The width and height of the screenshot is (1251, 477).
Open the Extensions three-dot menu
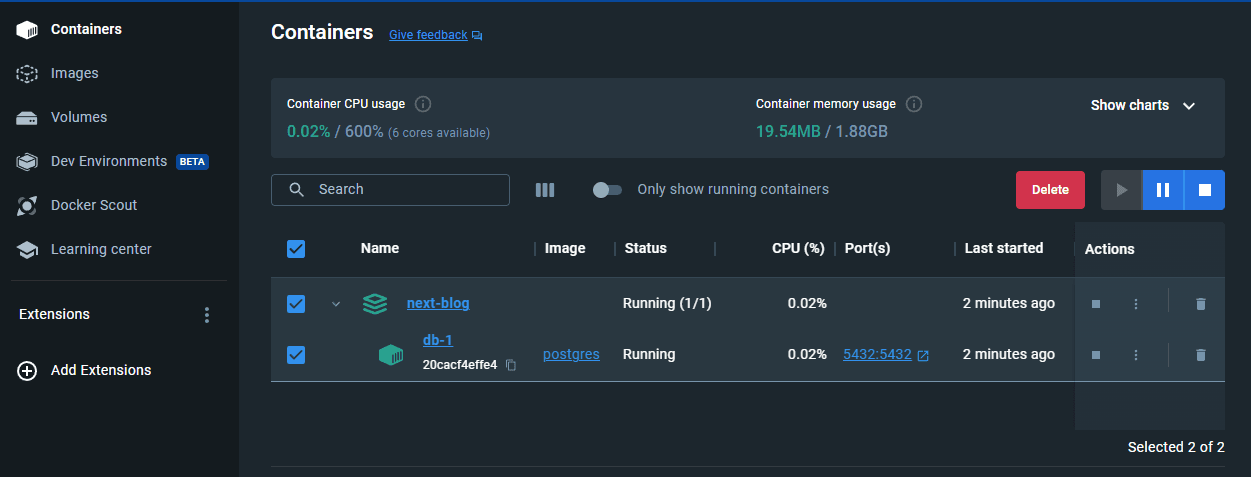(207, 315)
